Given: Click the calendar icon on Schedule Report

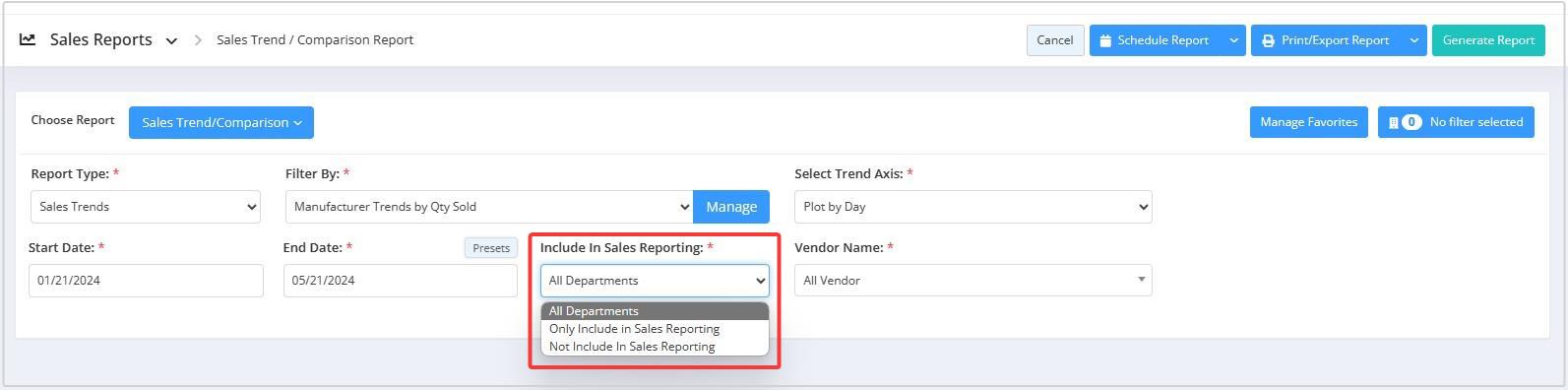Looking at the screenshot, I should (x=1105, y=40).
